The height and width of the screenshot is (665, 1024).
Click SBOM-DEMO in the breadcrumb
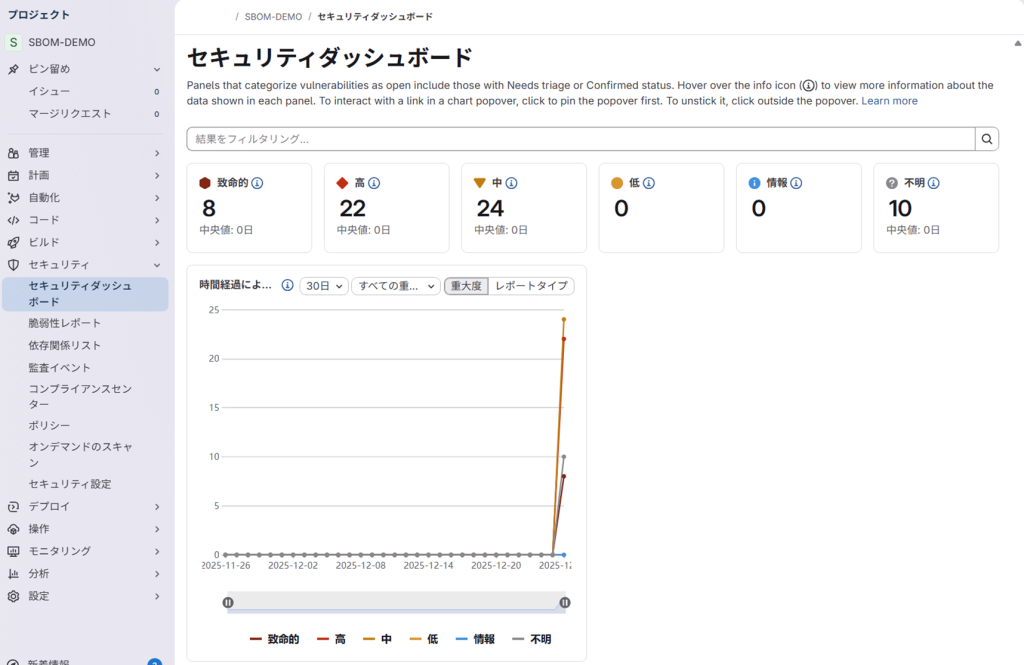pos(274,17)
